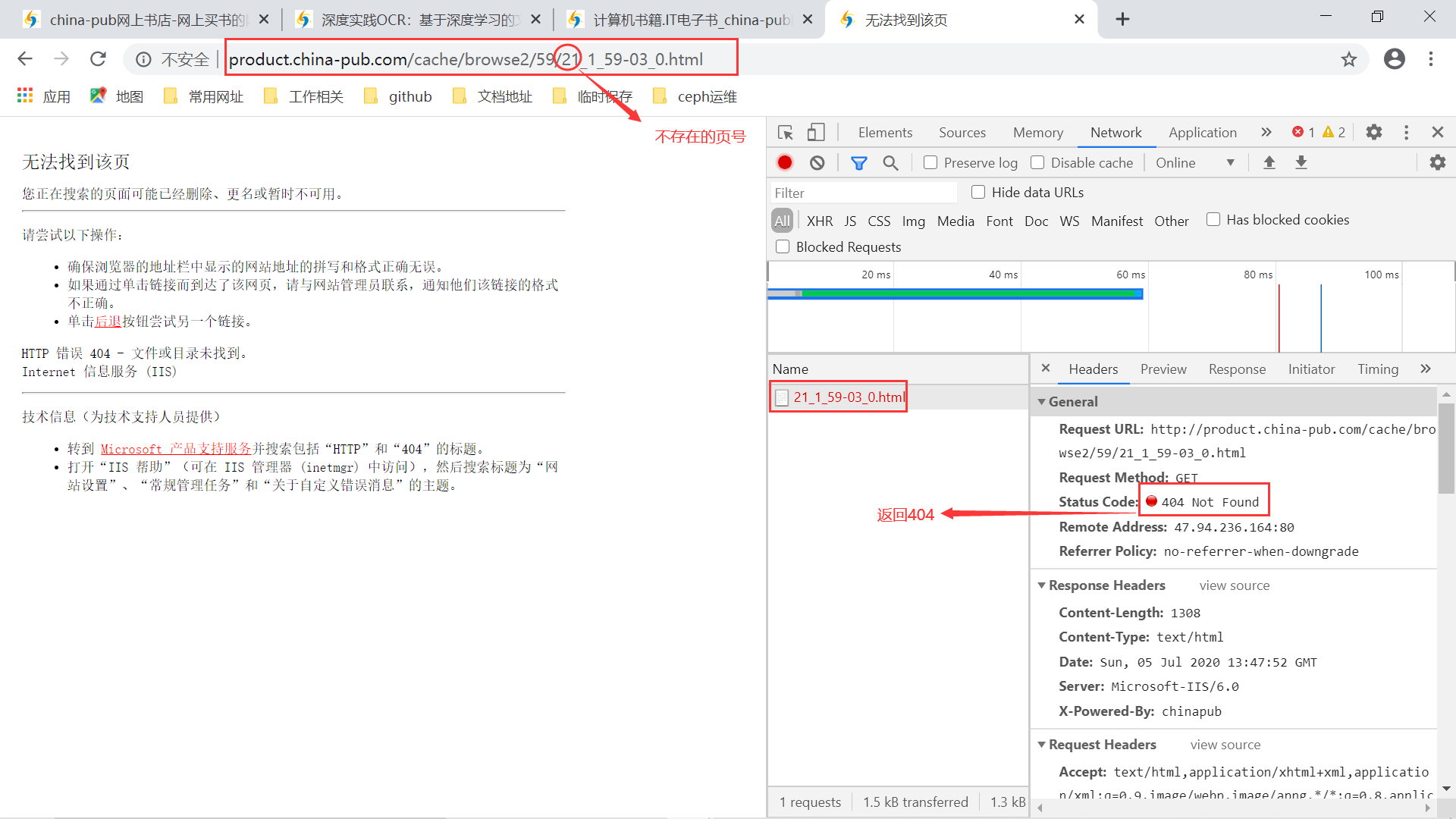Collapse the Request Headers section
This screenshot has height=819, width=1456.
point(1042,744)
